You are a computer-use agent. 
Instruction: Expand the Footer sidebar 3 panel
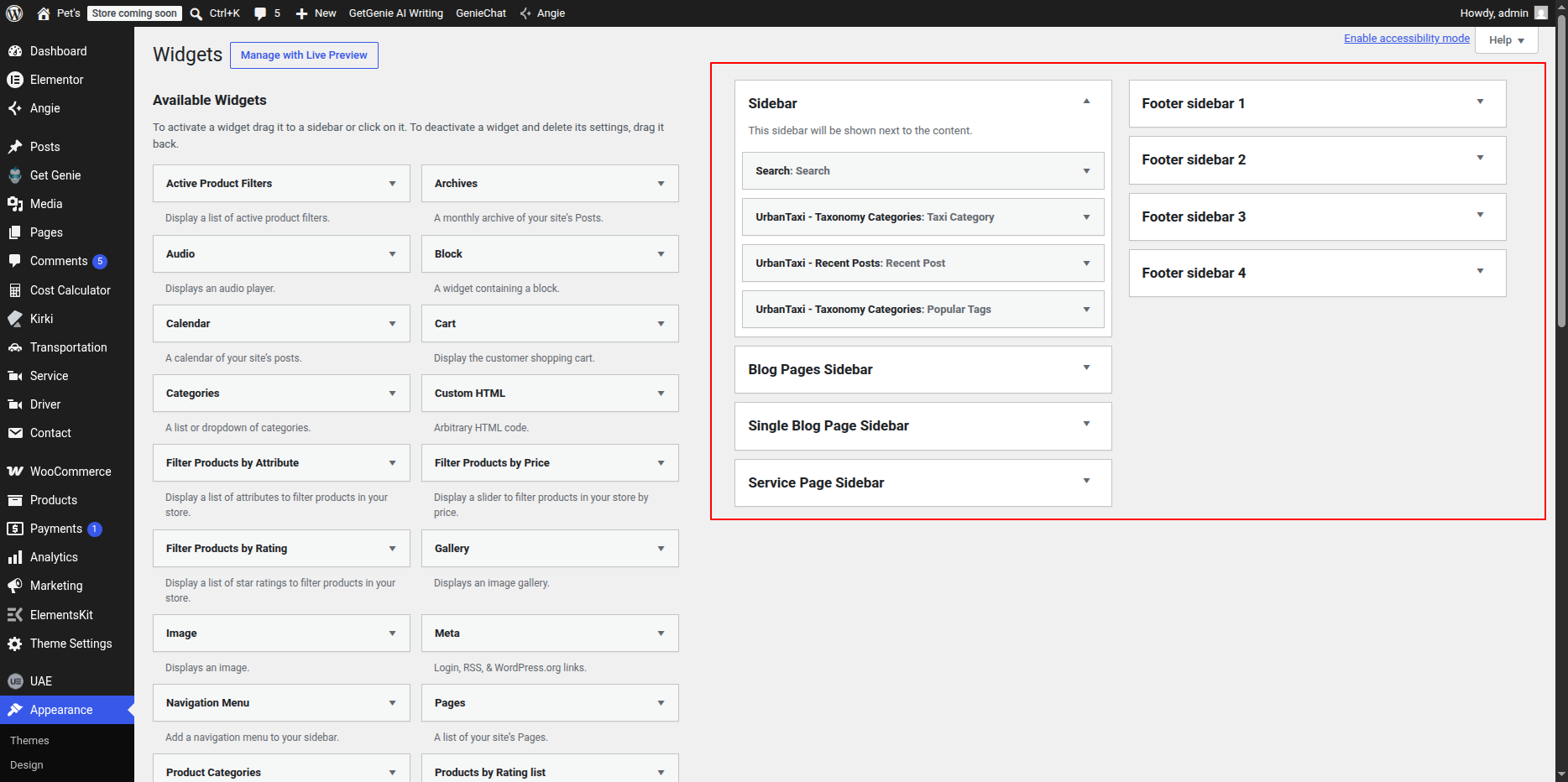pyautogui.click(x=1480, y=215)
